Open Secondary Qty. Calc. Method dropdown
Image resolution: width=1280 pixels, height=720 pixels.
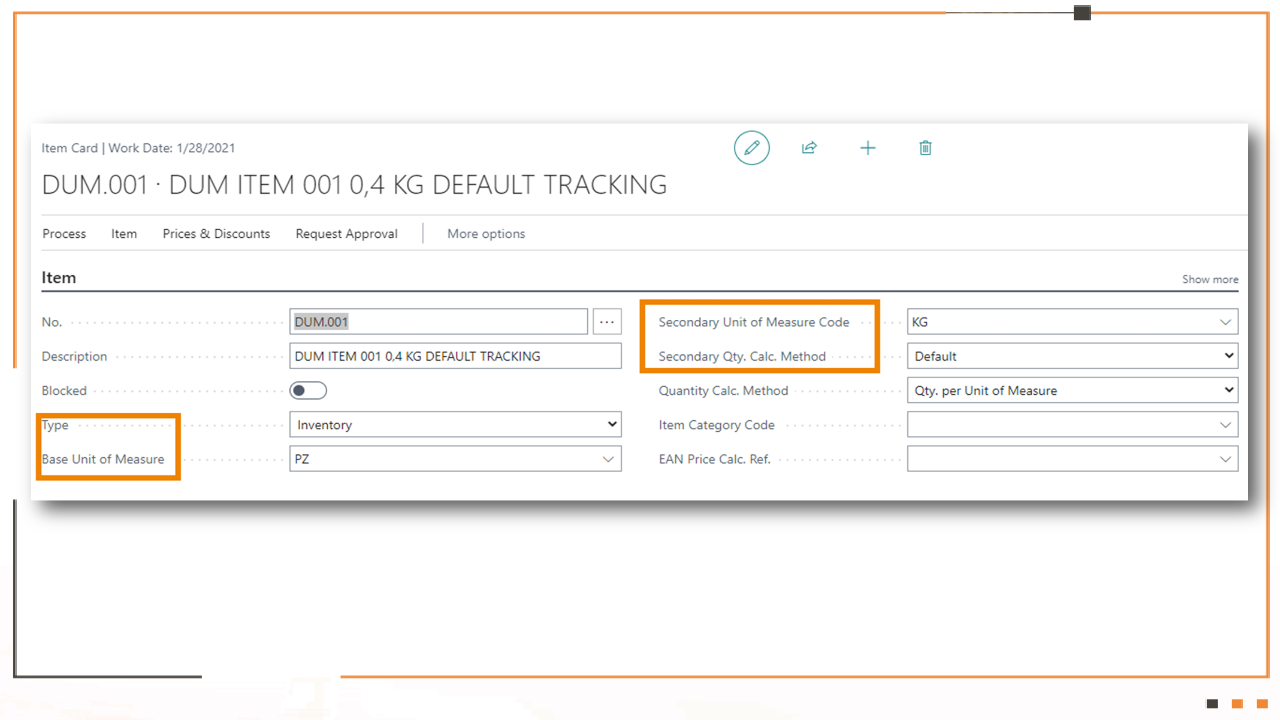[x=1072, y=356]
